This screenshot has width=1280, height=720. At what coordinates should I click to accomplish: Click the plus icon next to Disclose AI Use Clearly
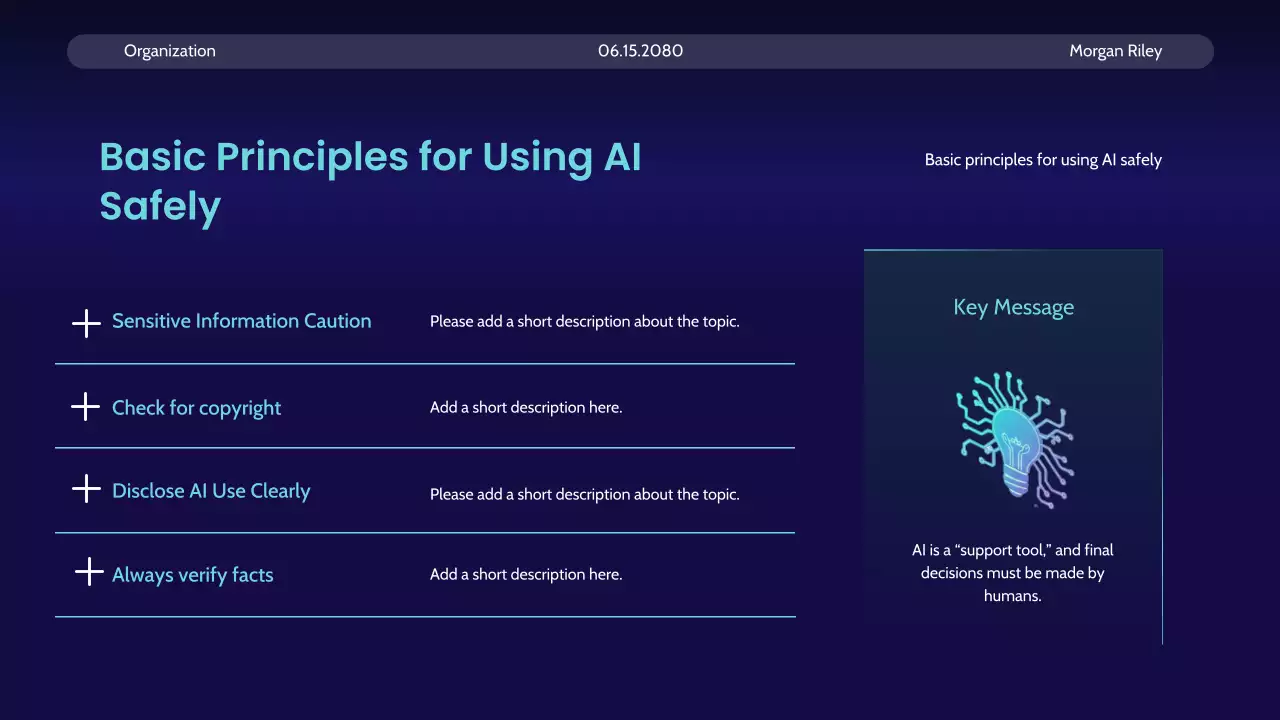tap(87, 489)
